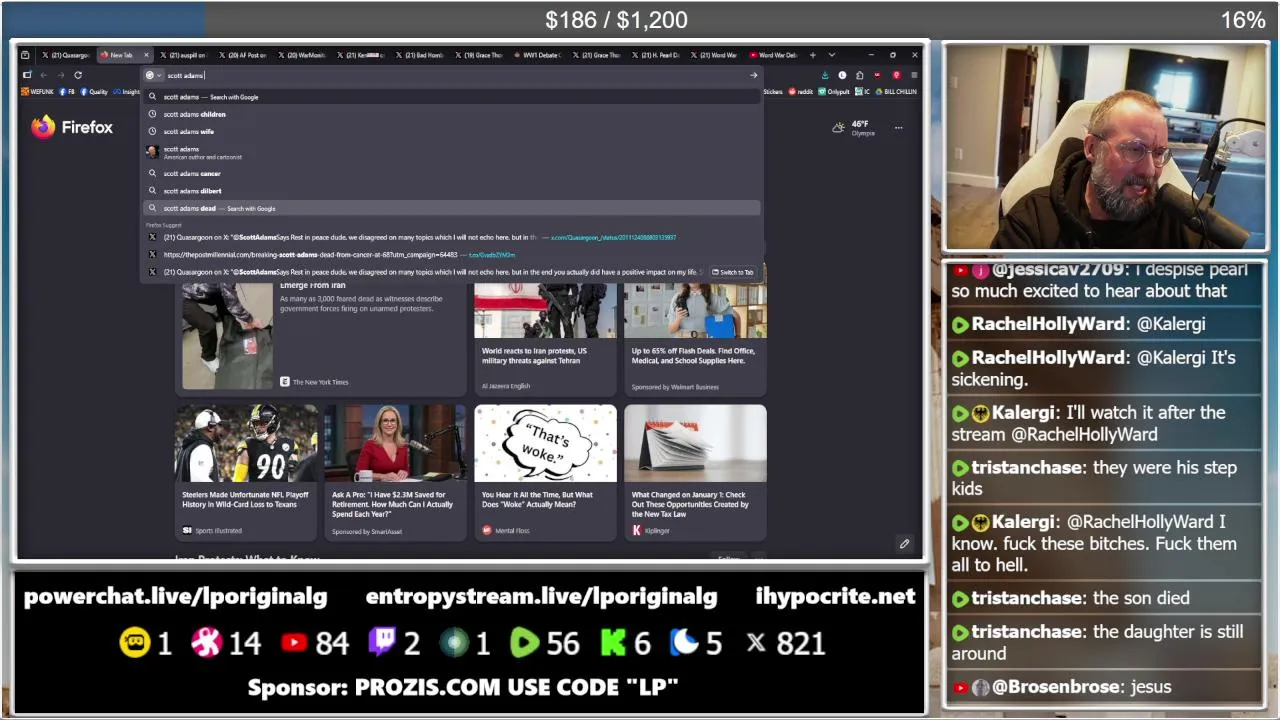The height and width of the screenshot is (720, 1280).
Task: Open the FB bookmark
Action: point(68,92)
